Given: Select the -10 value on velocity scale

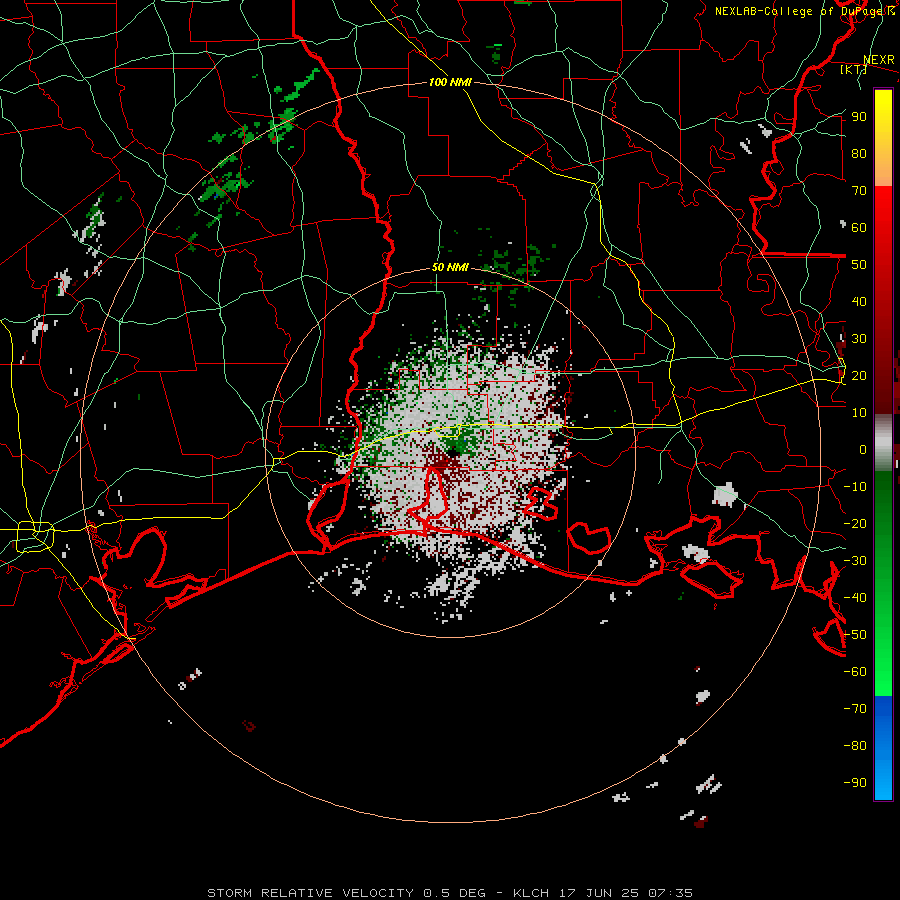Looking at the screenshot, I should (x=855, y=487).
